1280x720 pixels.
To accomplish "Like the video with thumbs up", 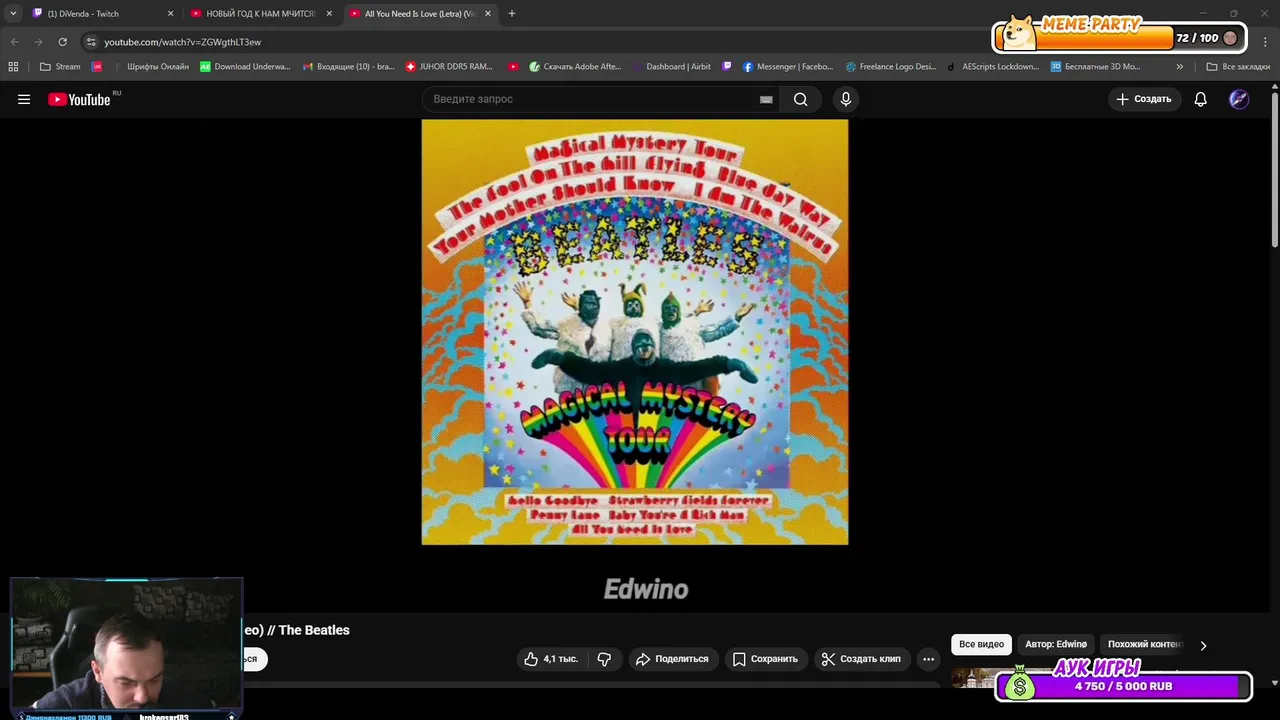I will [x=551, y=659].
